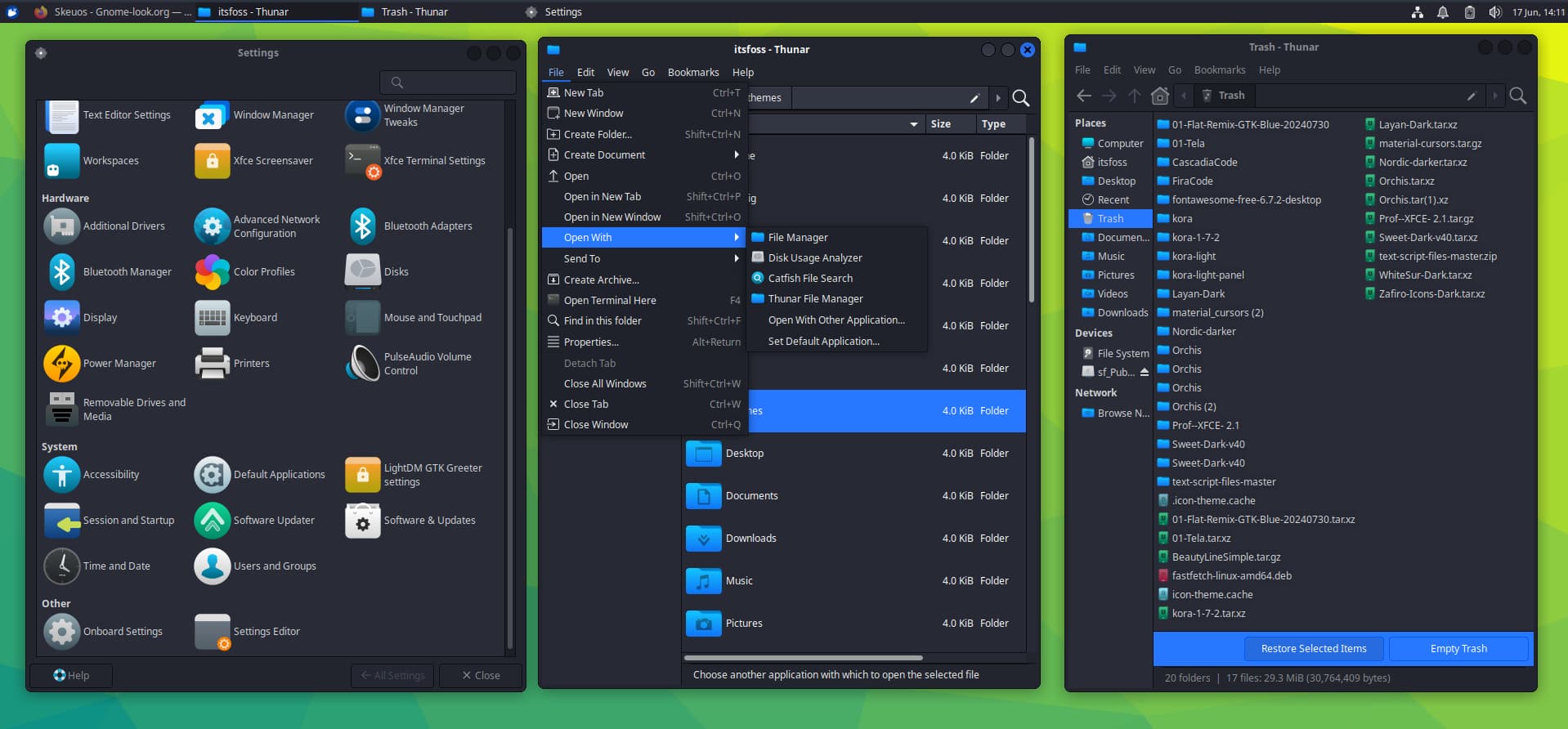Open LightDM GTK Greeter settings icon
This screenshot has height=729, width=1568.
click(362, 475)
